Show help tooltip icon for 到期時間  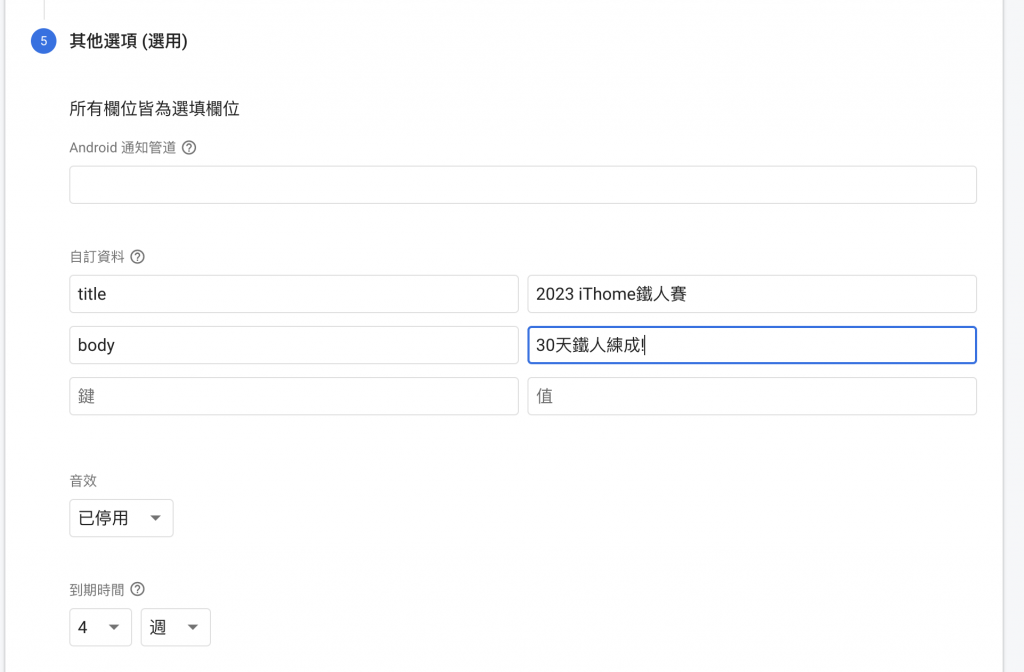point(137,589)
